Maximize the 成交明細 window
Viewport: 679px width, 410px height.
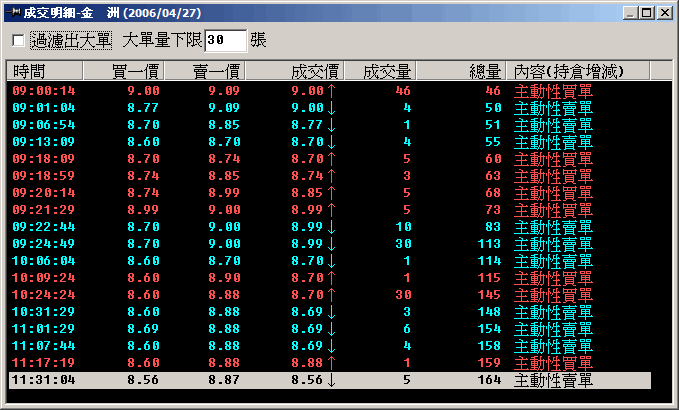pos(646,13)
